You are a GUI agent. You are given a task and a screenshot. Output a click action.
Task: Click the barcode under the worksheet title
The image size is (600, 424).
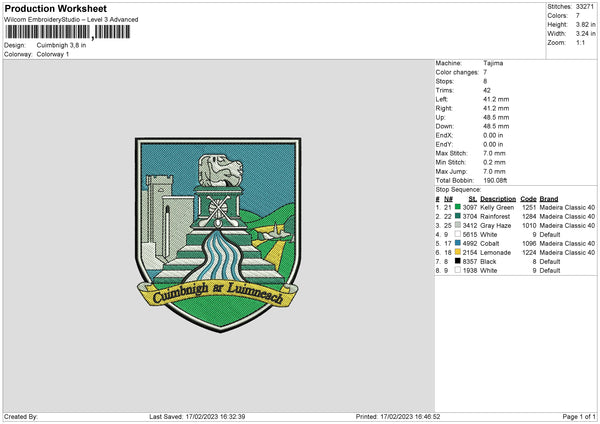67,32
